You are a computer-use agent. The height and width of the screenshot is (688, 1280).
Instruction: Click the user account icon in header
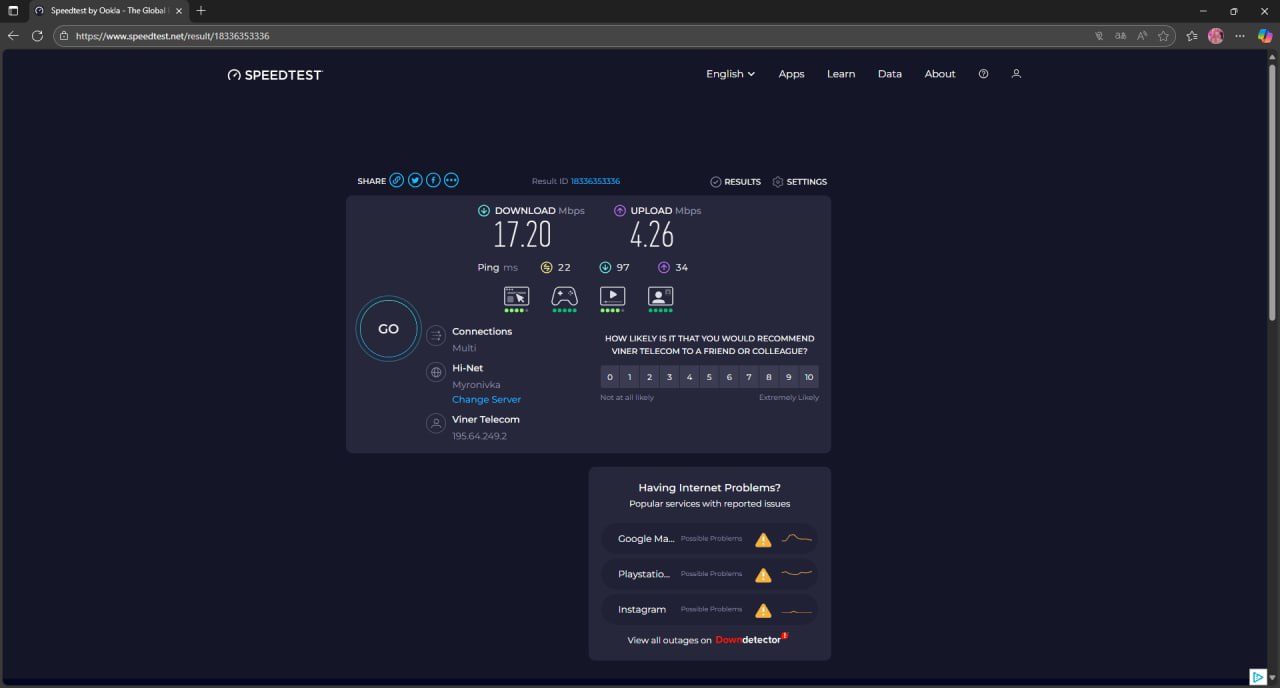click(1016, 74)
